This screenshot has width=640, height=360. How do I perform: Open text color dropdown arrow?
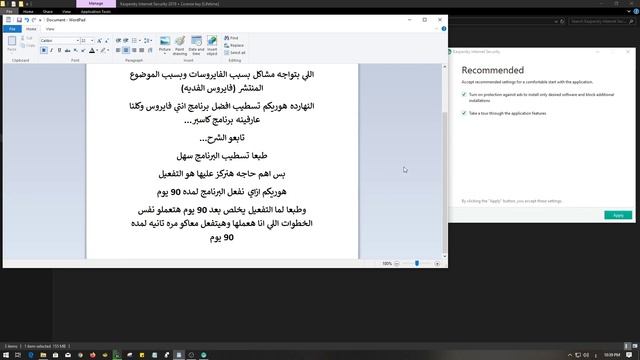[x=97, y=50]
